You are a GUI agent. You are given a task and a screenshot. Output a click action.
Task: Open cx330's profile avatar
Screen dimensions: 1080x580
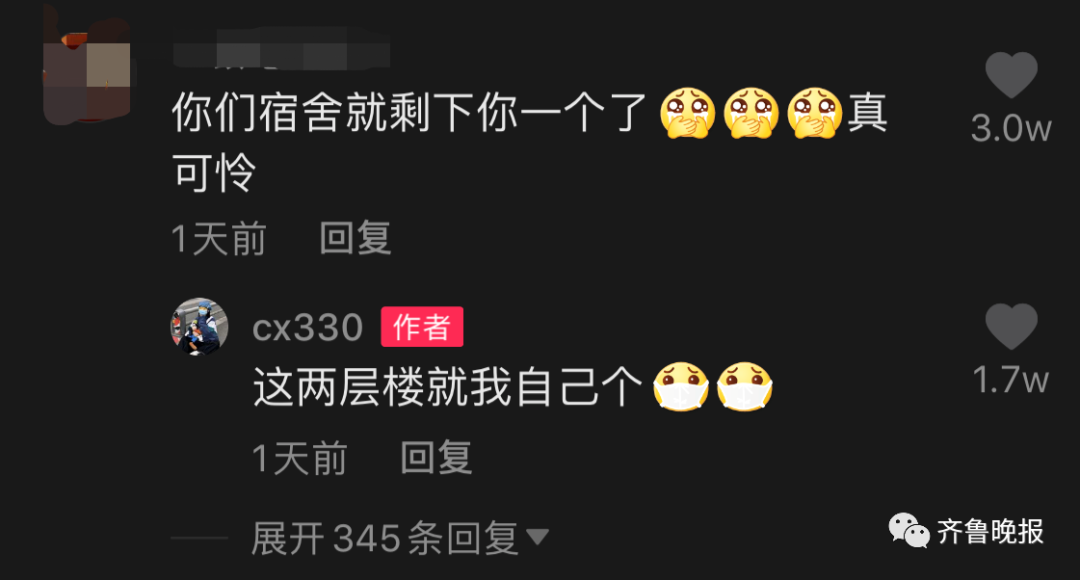point(199,327)
